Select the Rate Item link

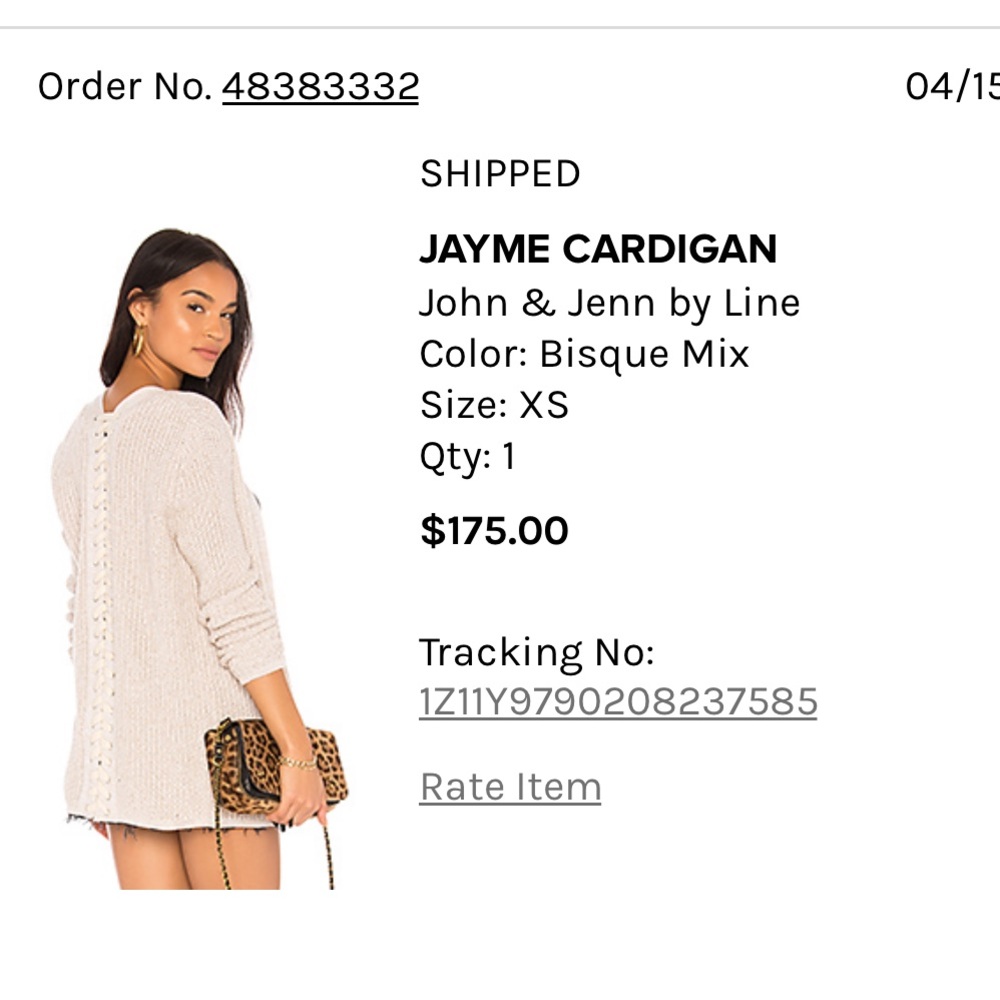(510, 786)
